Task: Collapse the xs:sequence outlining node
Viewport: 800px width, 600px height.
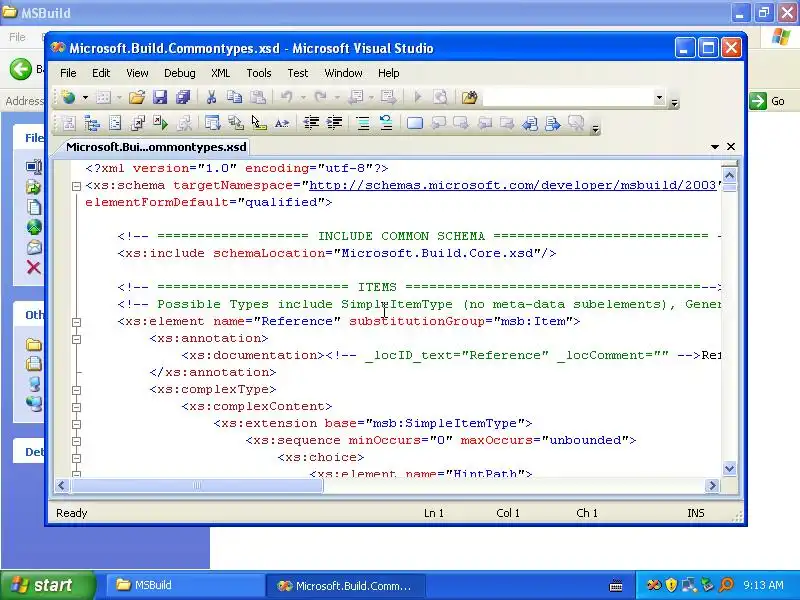Action: (76, 441)
